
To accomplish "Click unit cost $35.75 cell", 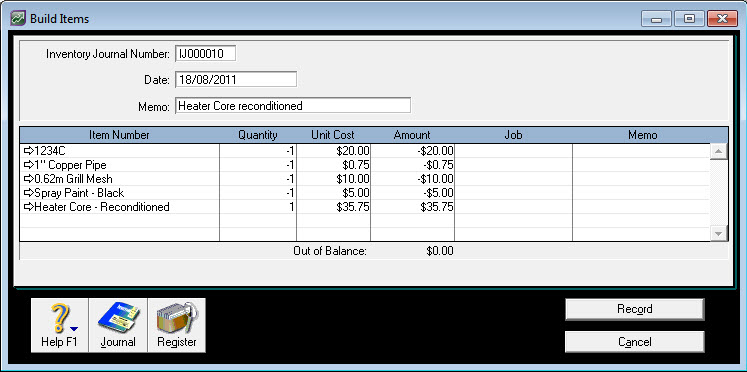I will pos(333,207).
